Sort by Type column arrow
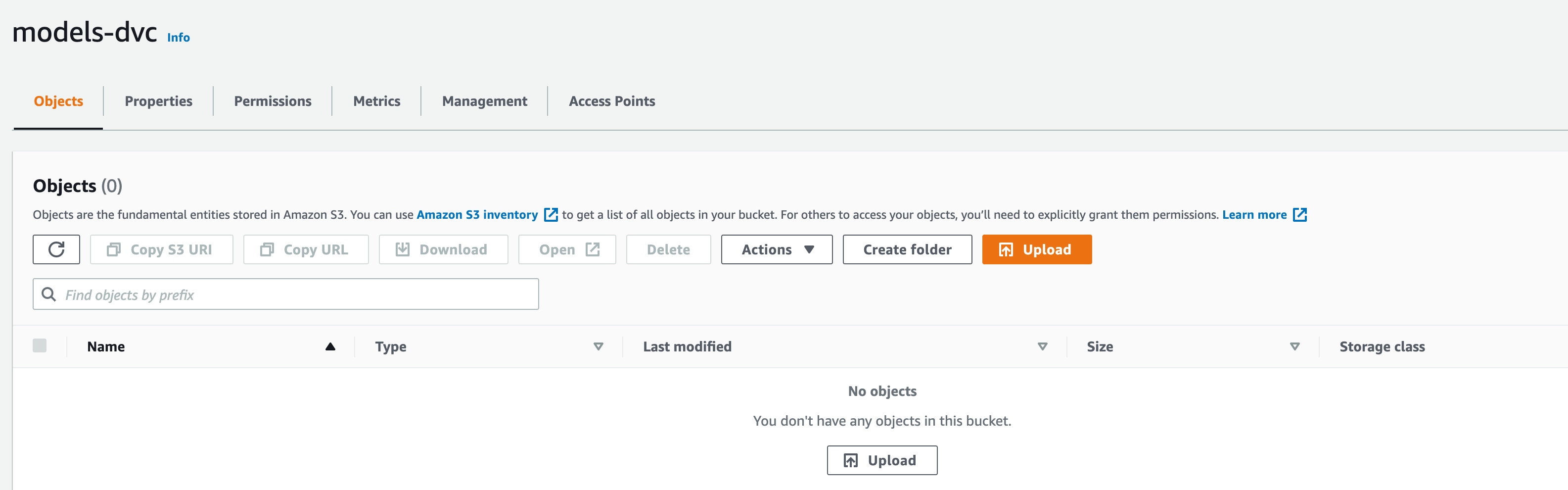This screenshot has width=1568, height=490. [x=598, y=346]
